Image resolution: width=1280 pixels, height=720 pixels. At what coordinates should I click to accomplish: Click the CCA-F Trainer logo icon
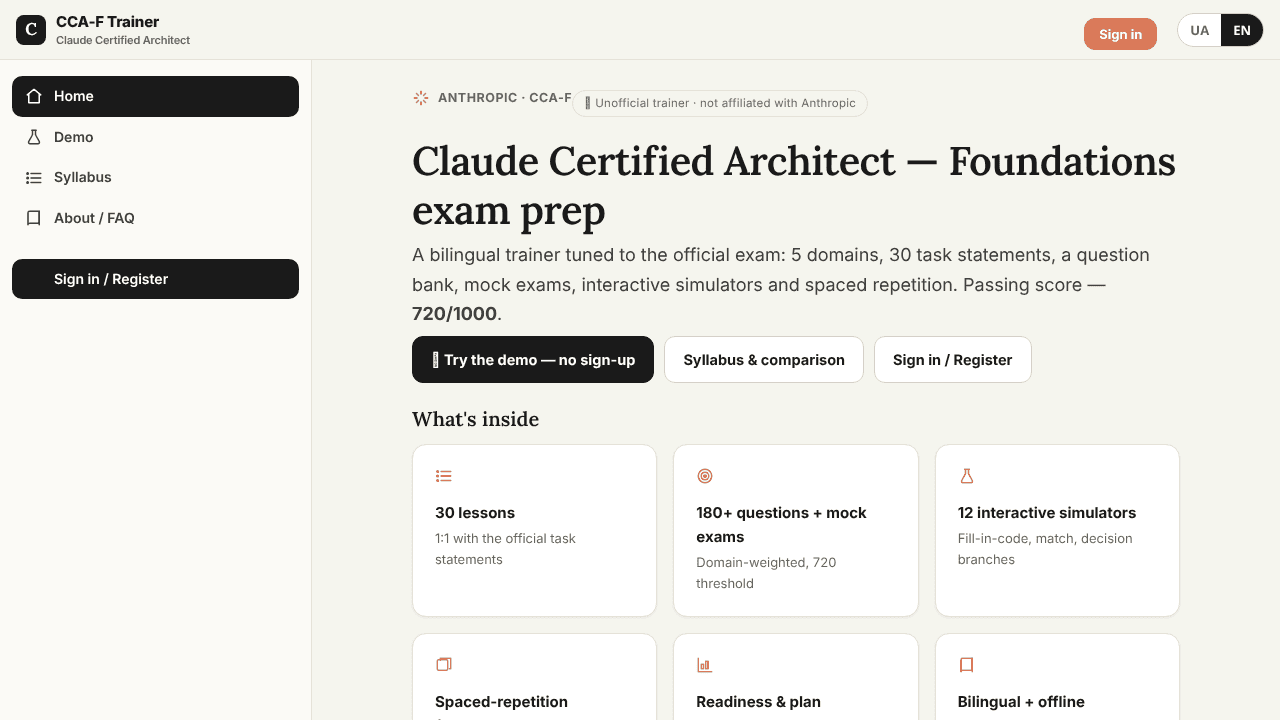tap(31, 30)
